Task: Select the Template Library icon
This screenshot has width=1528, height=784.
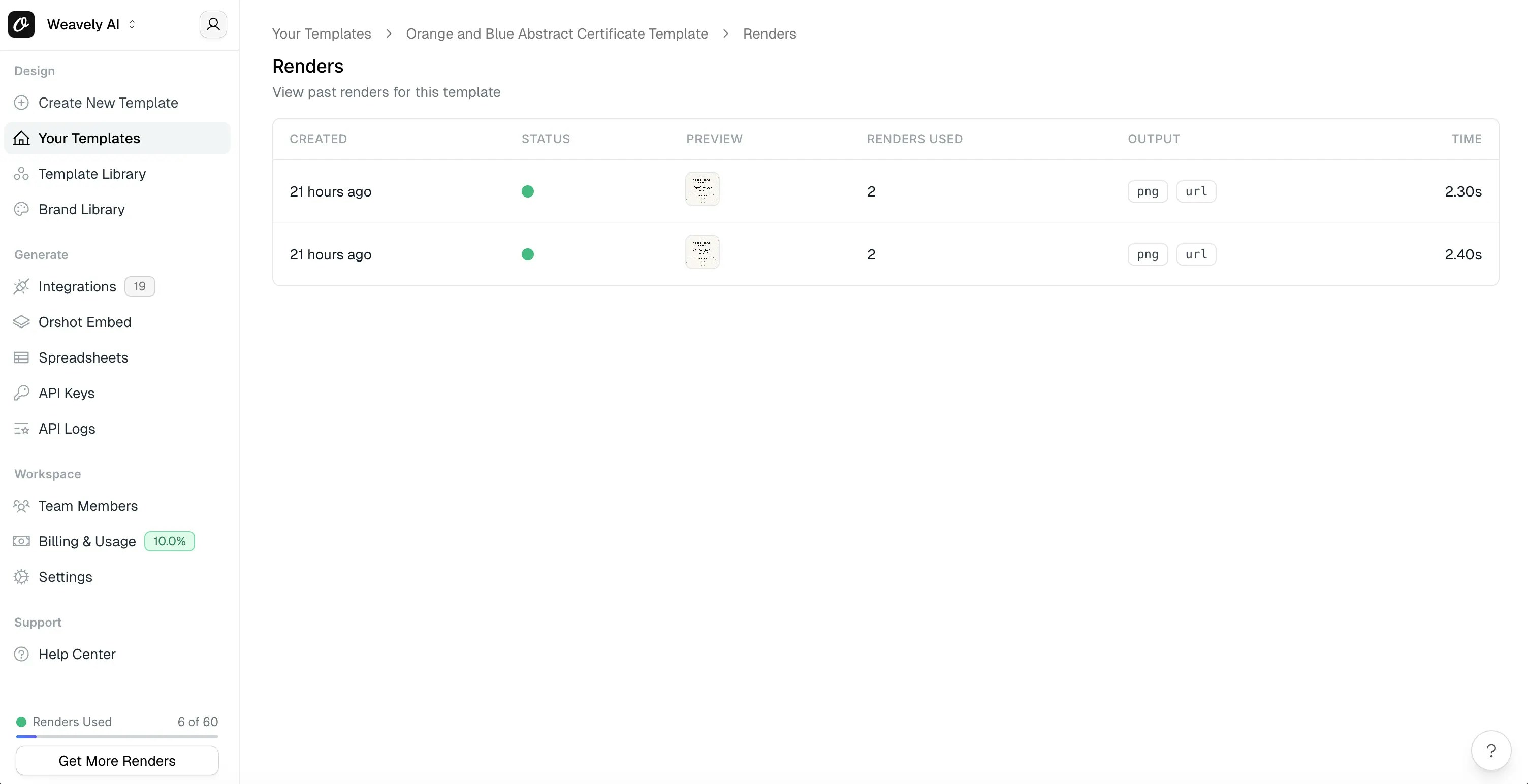Action: click(x=21, y=173)
